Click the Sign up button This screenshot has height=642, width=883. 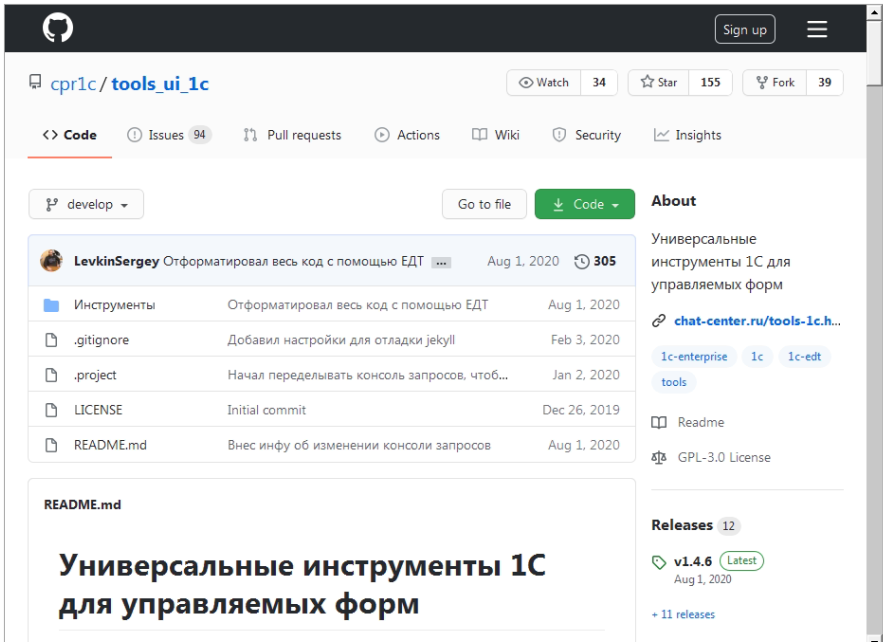point(744,29)
